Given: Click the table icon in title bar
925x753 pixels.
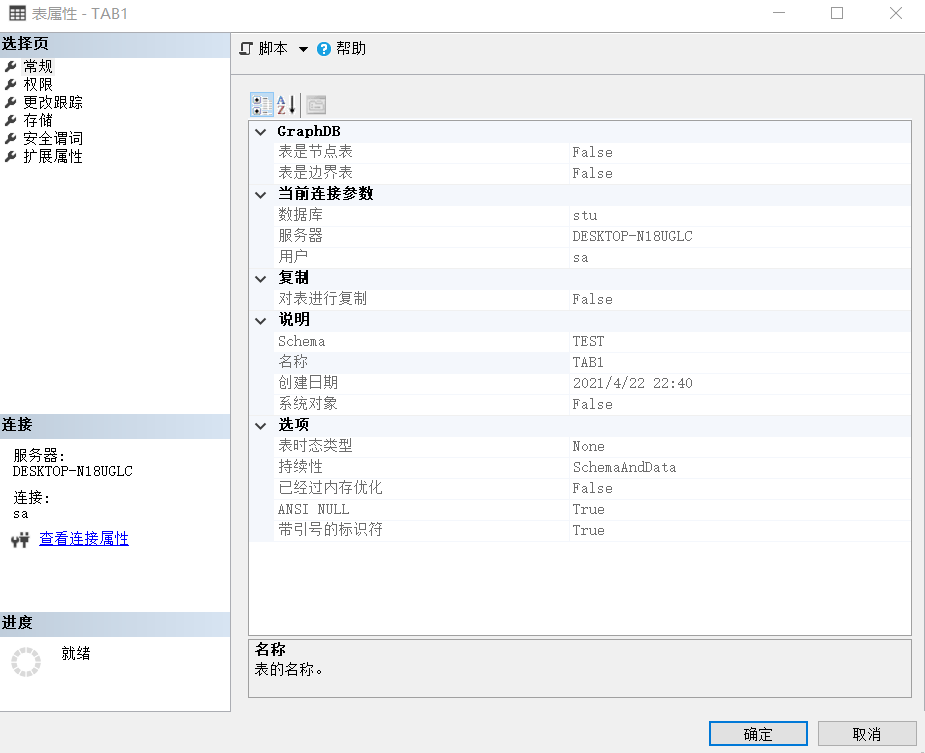Looking at the screenshot, I should click(17, 13).
